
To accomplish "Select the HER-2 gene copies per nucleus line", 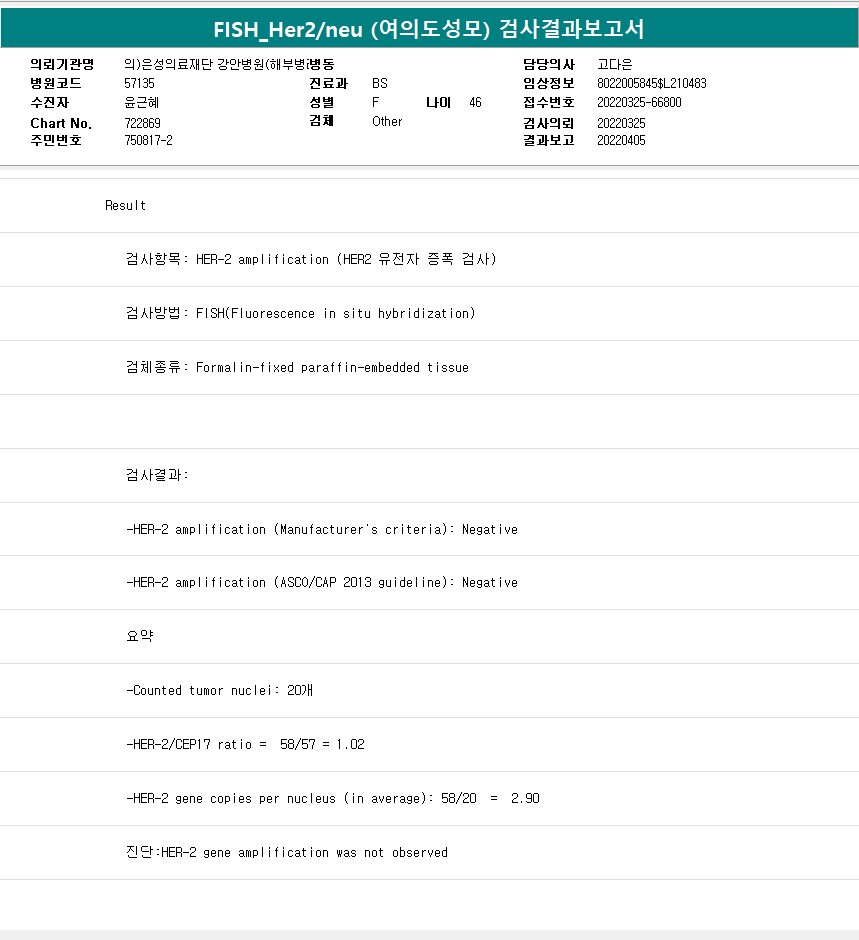I will [333, 799].
